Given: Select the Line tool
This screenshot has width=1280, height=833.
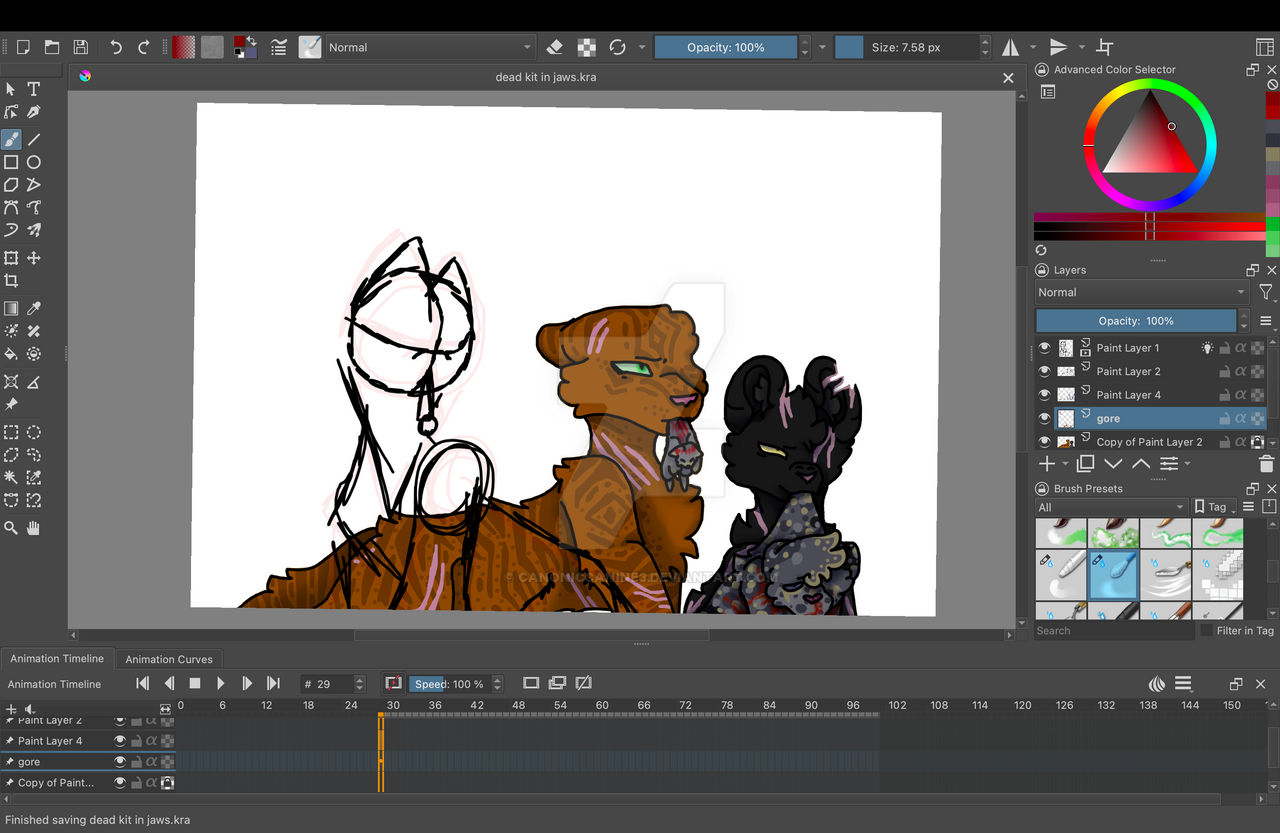Looking at the screenshot, I should pyautogui.click(x=34, y=139).
